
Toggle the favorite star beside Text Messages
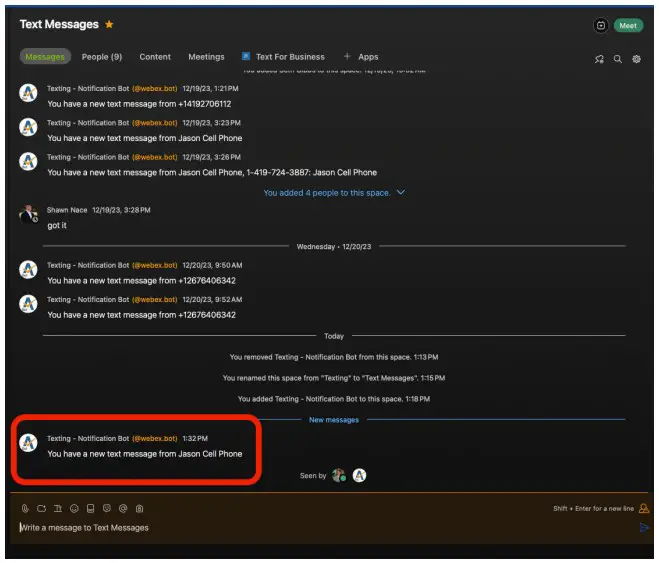click(x=109, y=24)
